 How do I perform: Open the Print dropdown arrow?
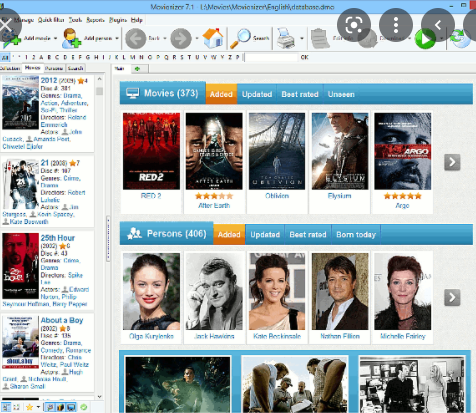tap(302, 38)
